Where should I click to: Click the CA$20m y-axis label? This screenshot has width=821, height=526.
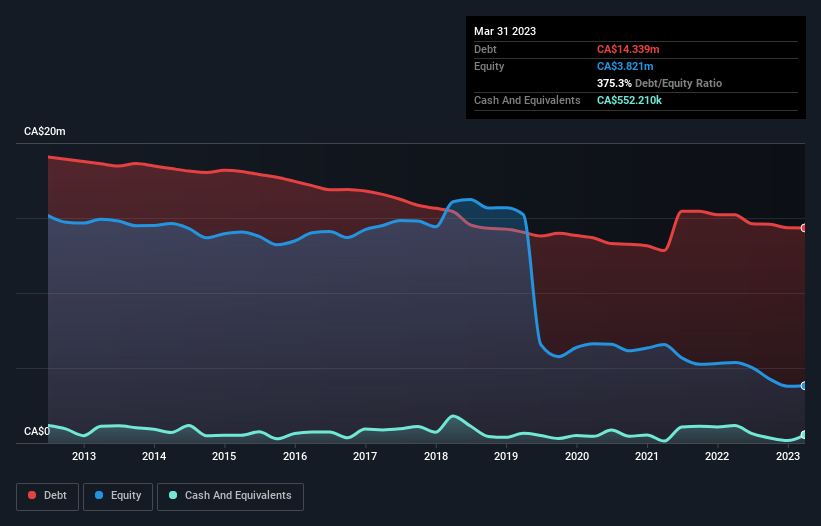click(x=45, y=131)
